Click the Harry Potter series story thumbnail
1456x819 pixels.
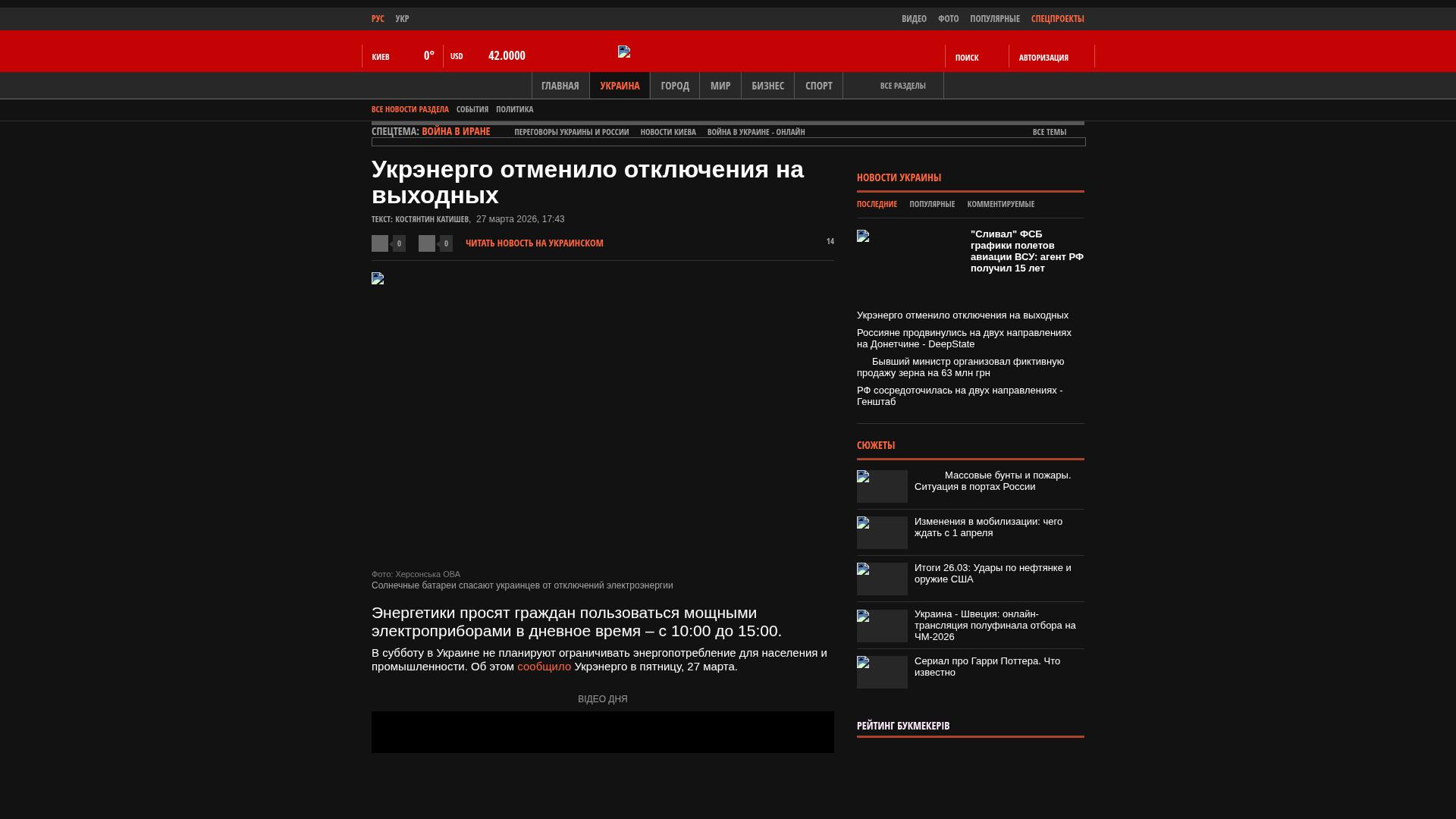click(882, 672)
